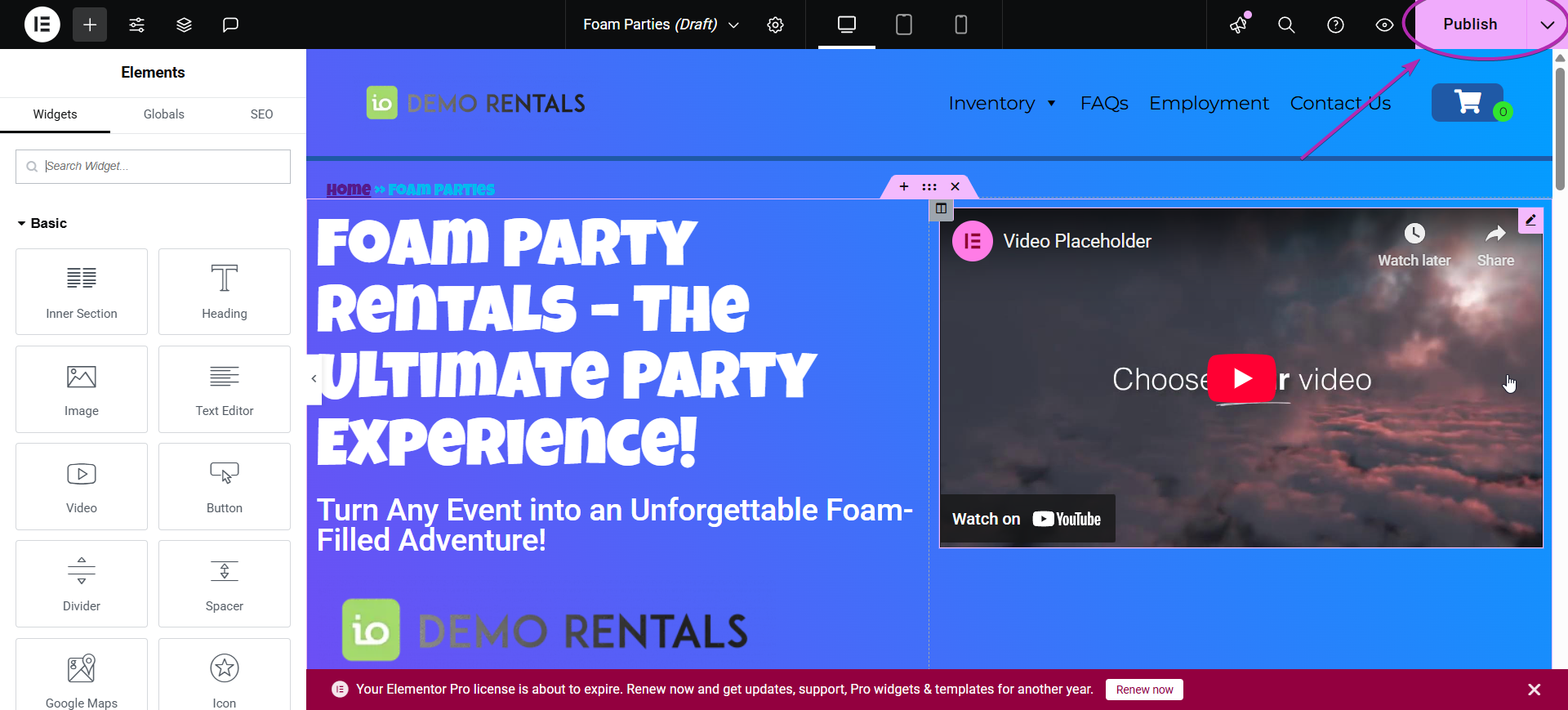Screen dimensions: 1568x710
Task: Switch to the Globals tab
Action: point(163,114)
